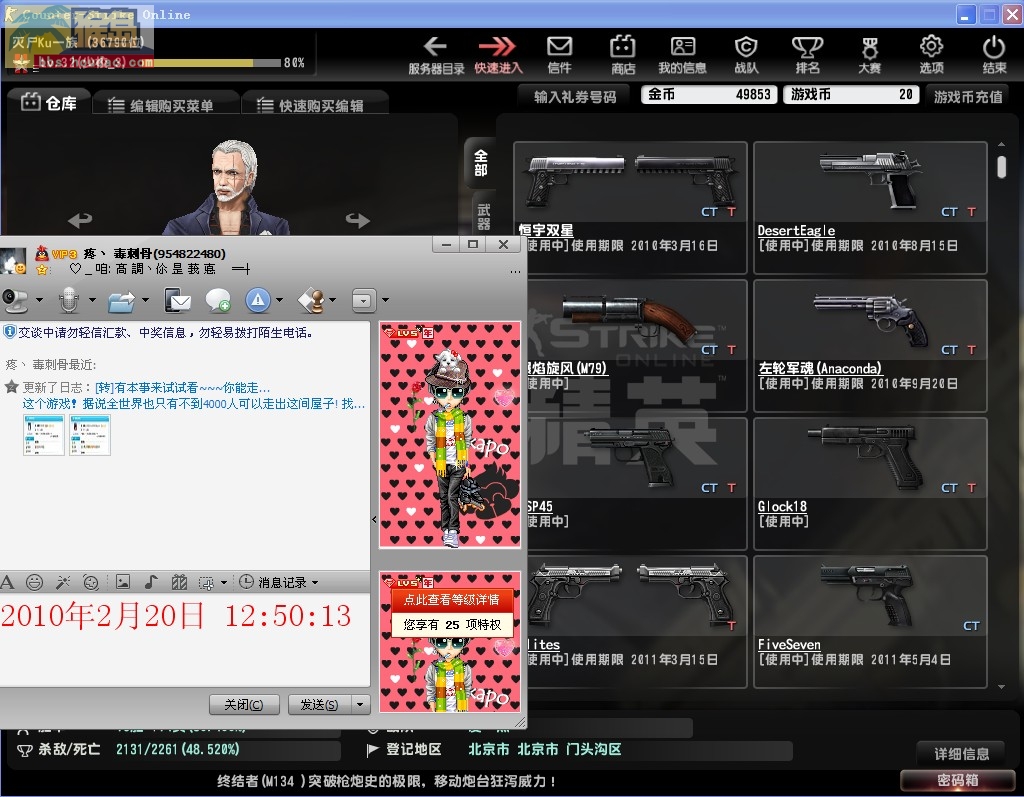Screen dimensions: 1024x797
Task: Open message history (消息记录) dropdown
Action: [279, 582]
